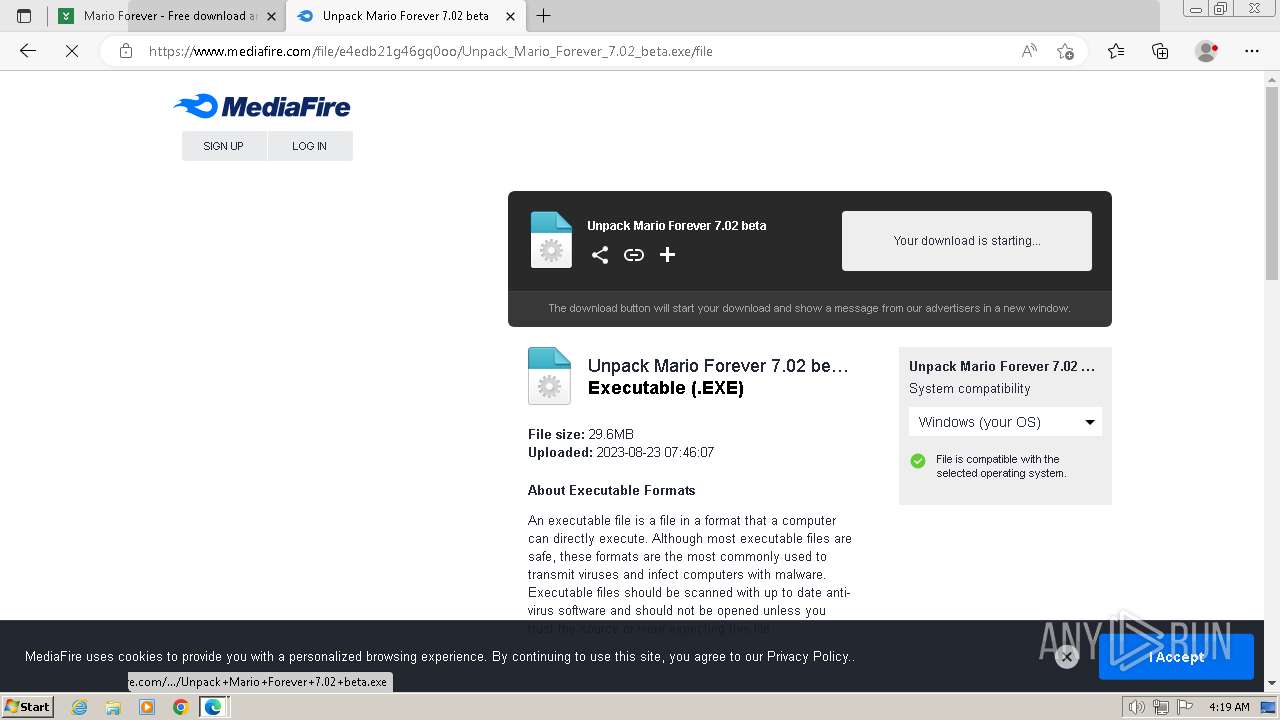Add page to favorites star icon
Screen dimensions: 1280x720
pyautogui.click(x=1065, y=51)
